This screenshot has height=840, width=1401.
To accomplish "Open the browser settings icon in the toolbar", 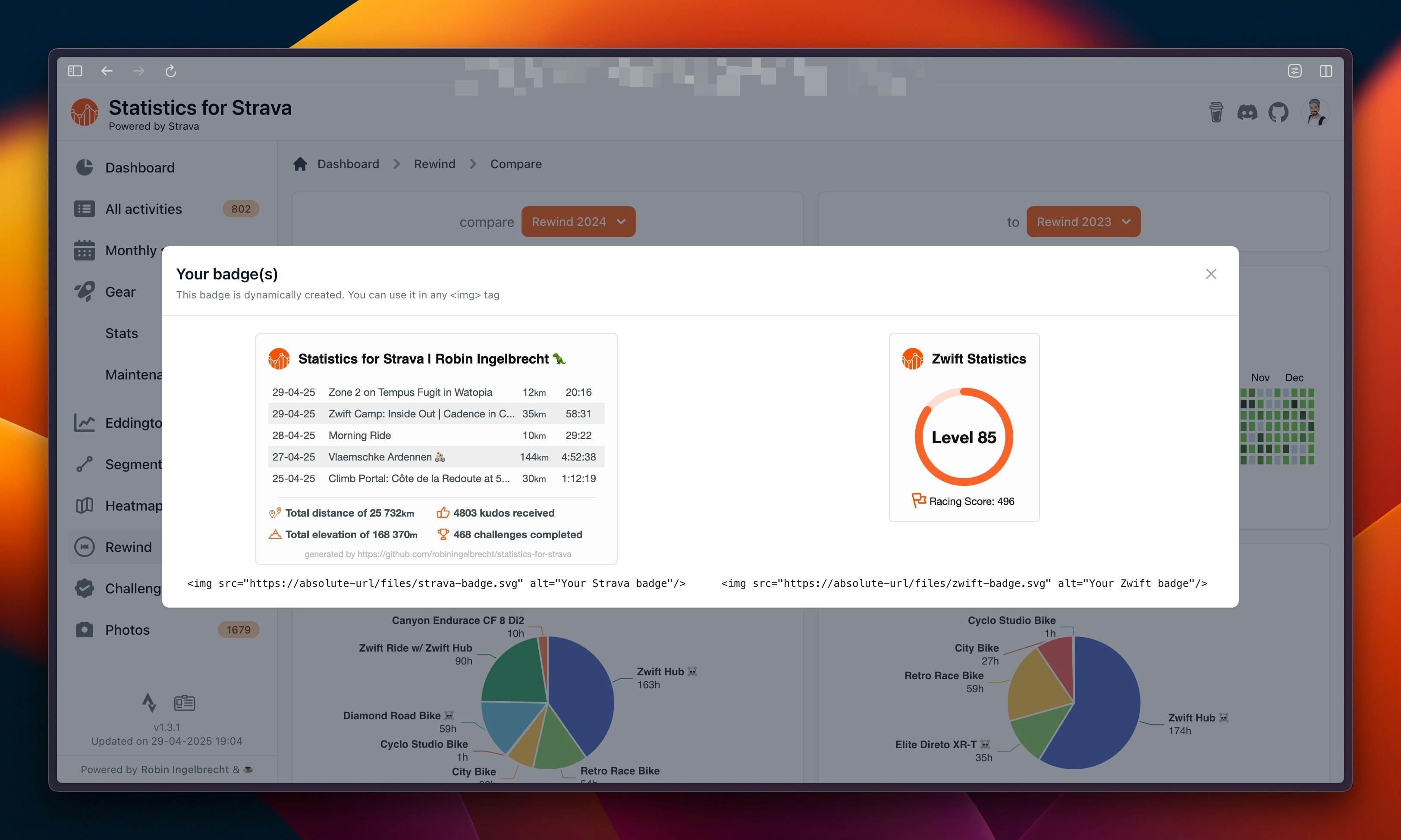I will click(x=1294, y=71).
